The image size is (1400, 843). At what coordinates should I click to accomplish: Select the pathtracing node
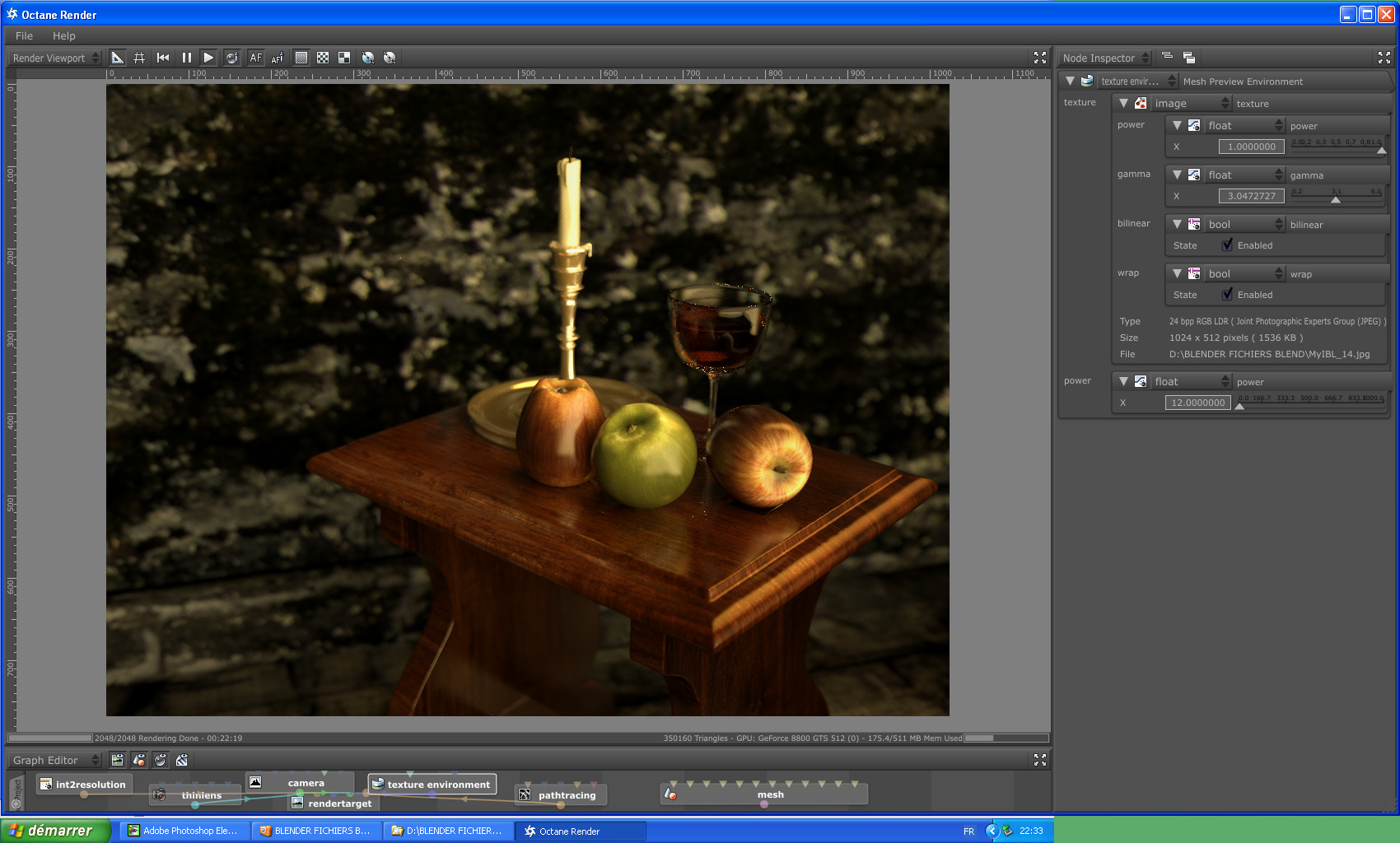(x=560, y=795)
